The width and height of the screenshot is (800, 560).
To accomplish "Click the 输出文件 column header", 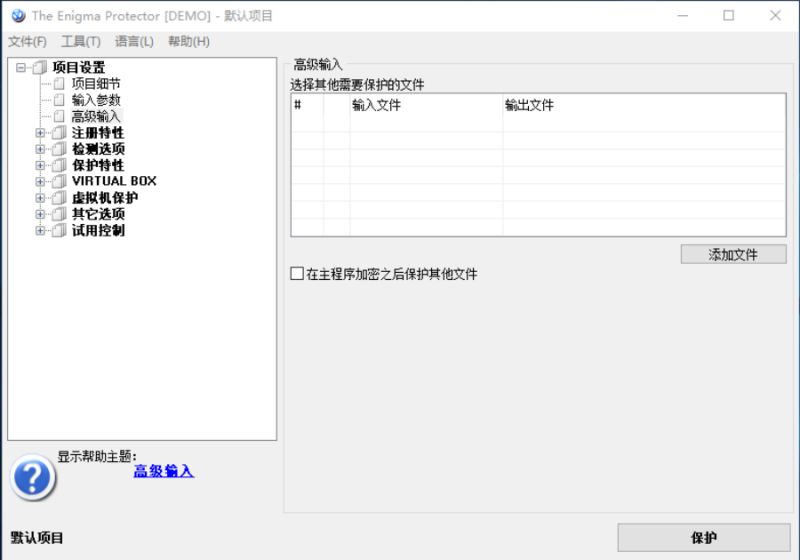I will pyautogui.click(x=644, y=106).
